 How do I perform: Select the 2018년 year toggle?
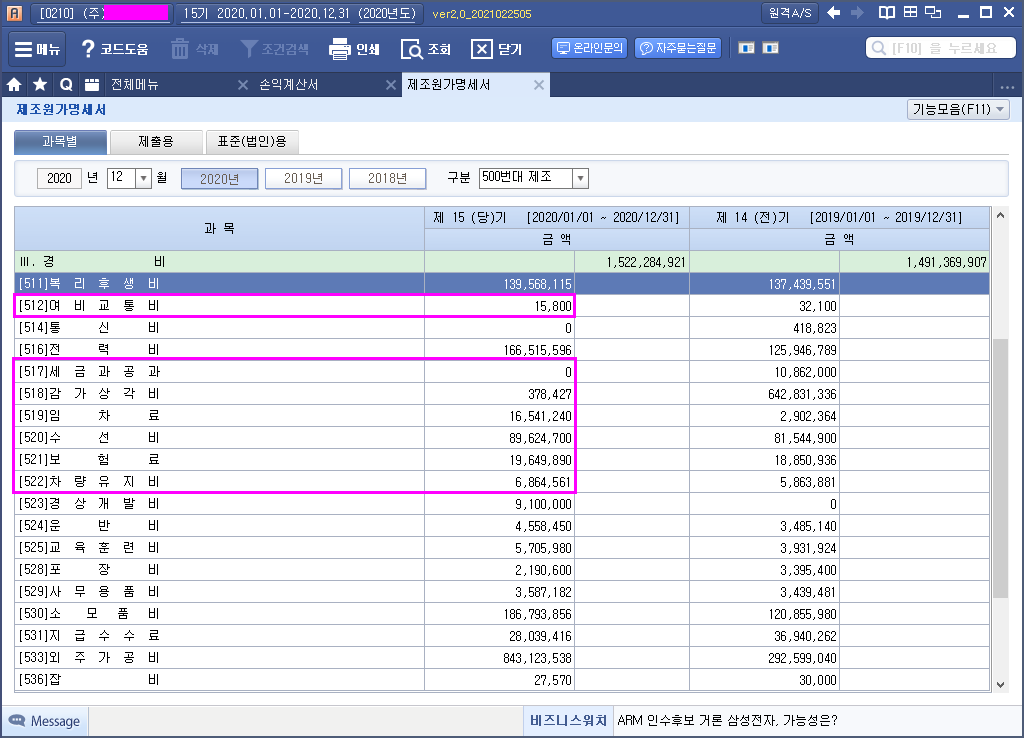pos(387,179)
